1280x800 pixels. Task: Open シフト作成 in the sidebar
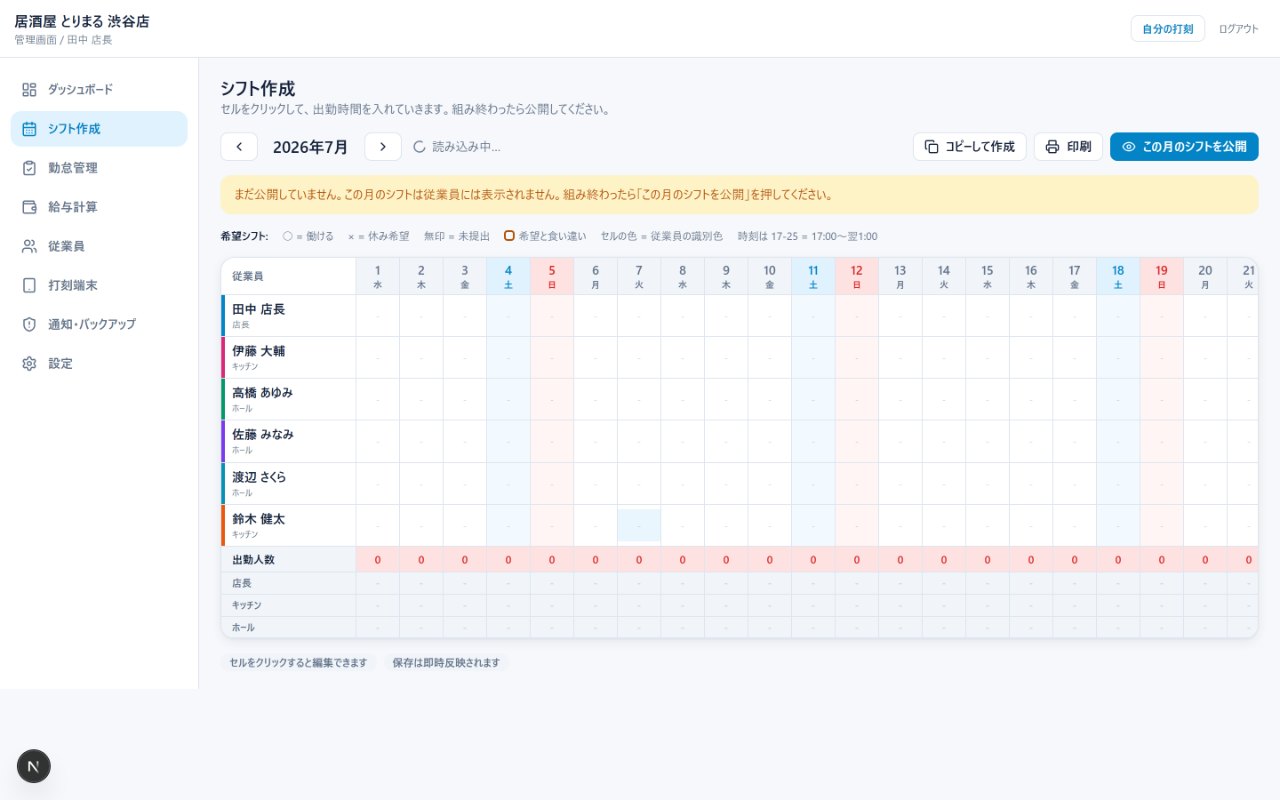tap(99, 128)
